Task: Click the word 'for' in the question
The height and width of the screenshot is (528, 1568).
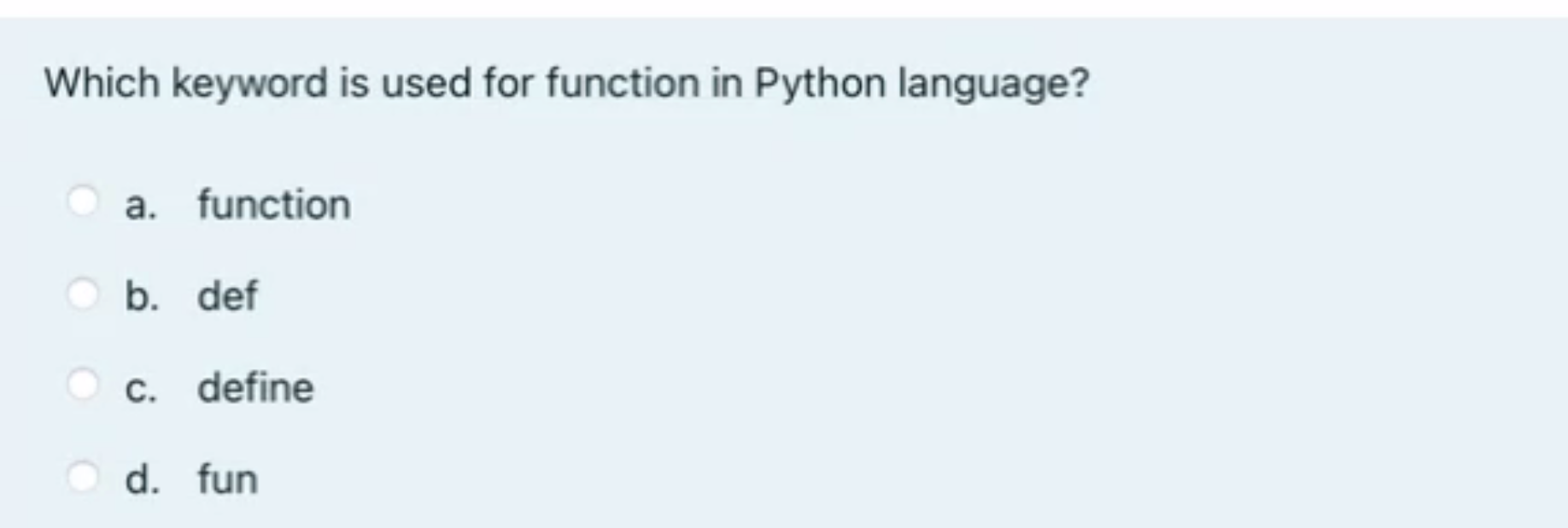Action: click(509, 83)
